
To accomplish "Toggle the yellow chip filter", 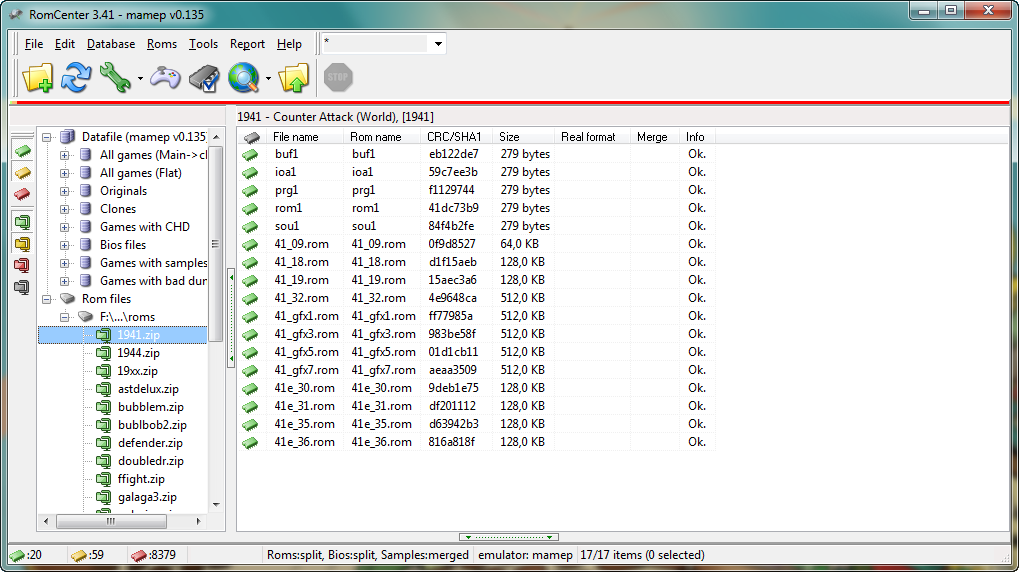I will 21,172.
